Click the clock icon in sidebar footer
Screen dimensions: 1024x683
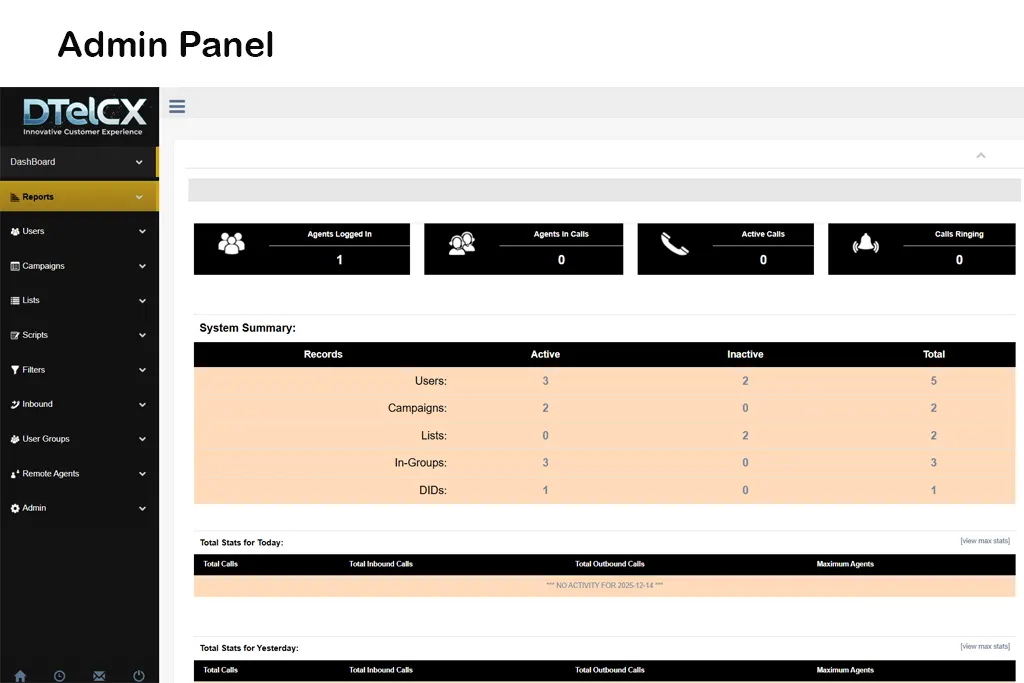pos(60,676)
